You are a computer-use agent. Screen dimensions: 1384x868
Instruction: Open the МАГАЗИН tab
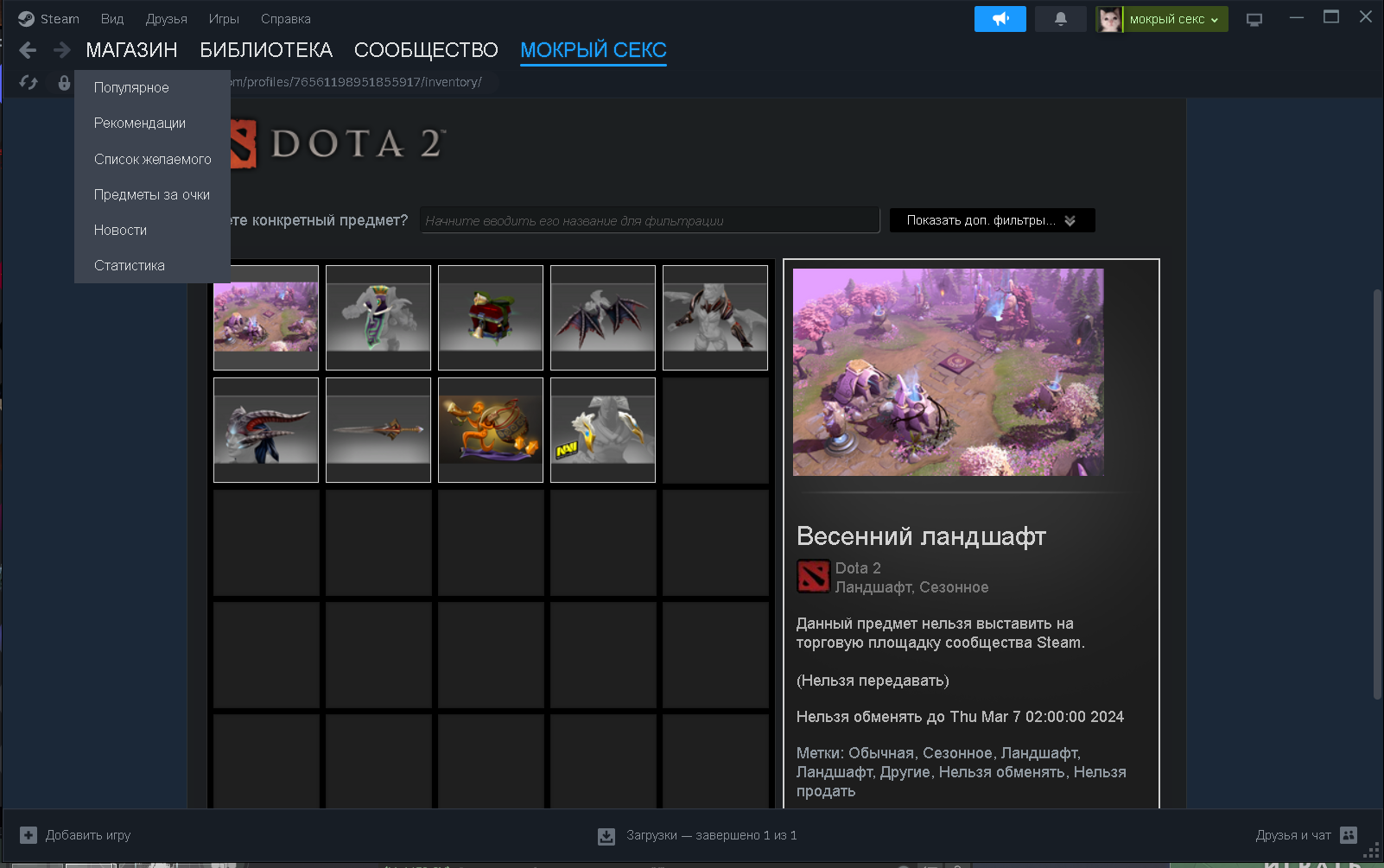pos(131,50)
